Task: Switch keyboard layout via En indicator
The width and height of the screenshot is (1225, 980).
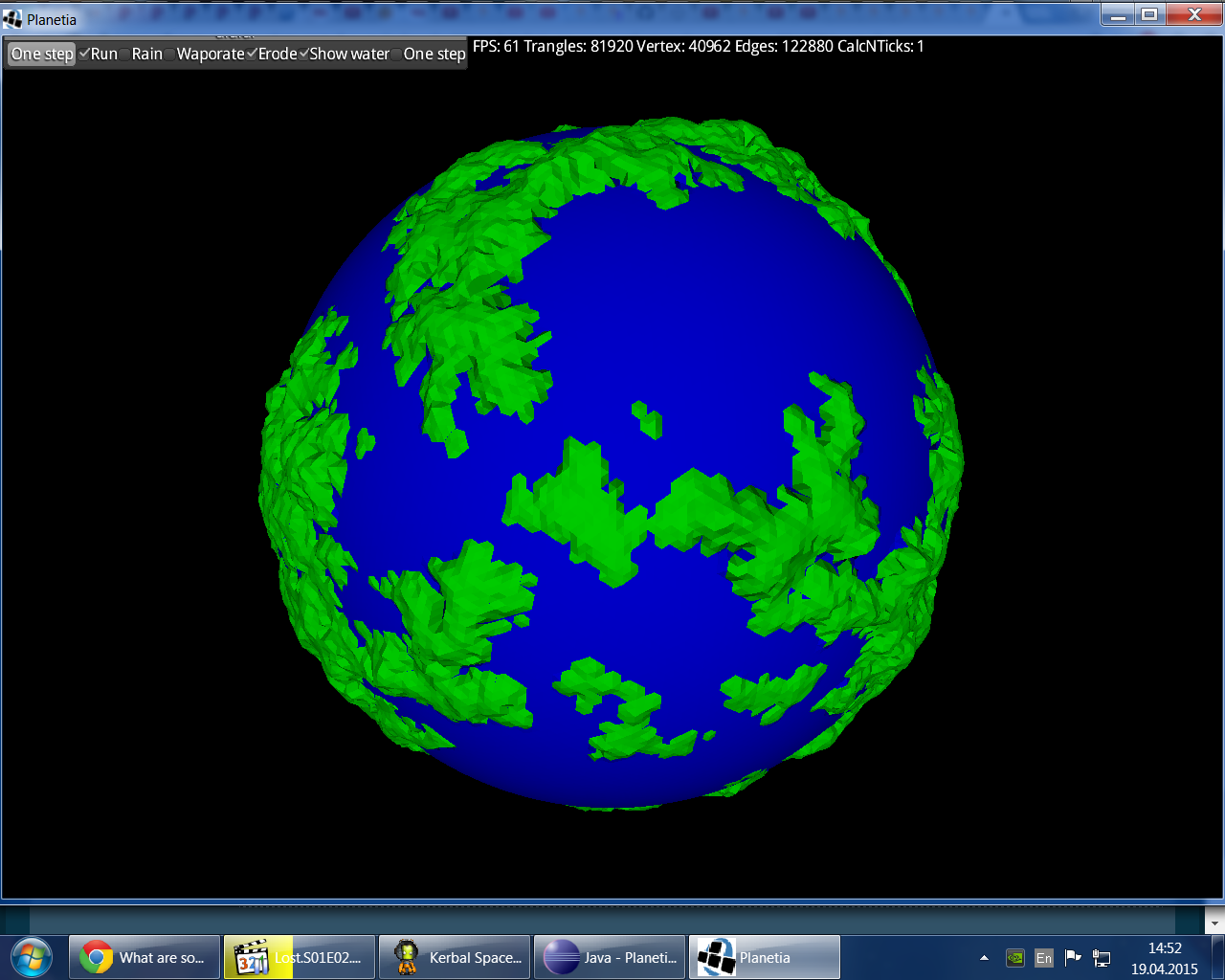Action: coord(1043,957)
